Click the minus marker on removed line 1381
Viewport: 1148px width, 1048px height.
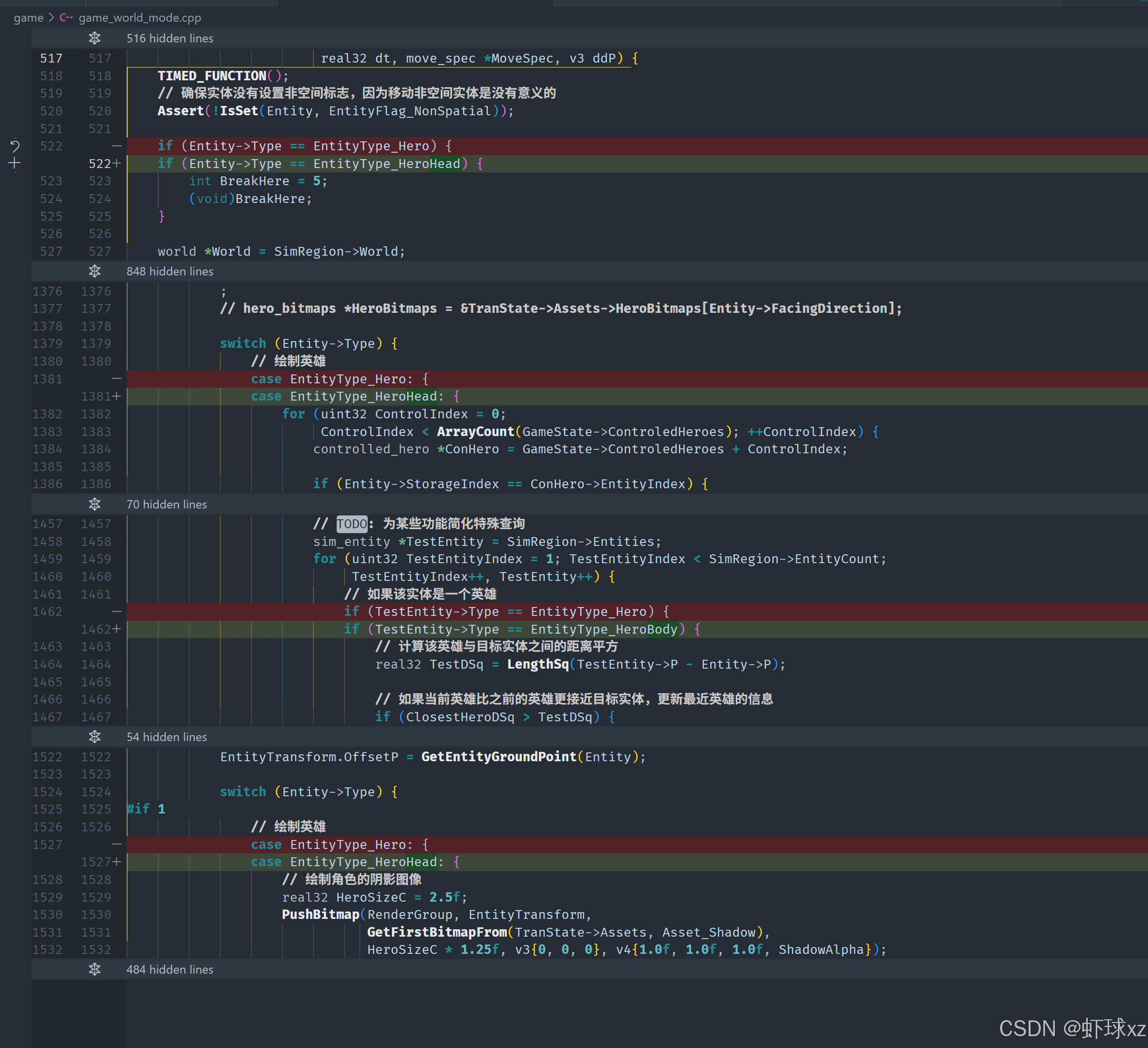coord(117,378)
